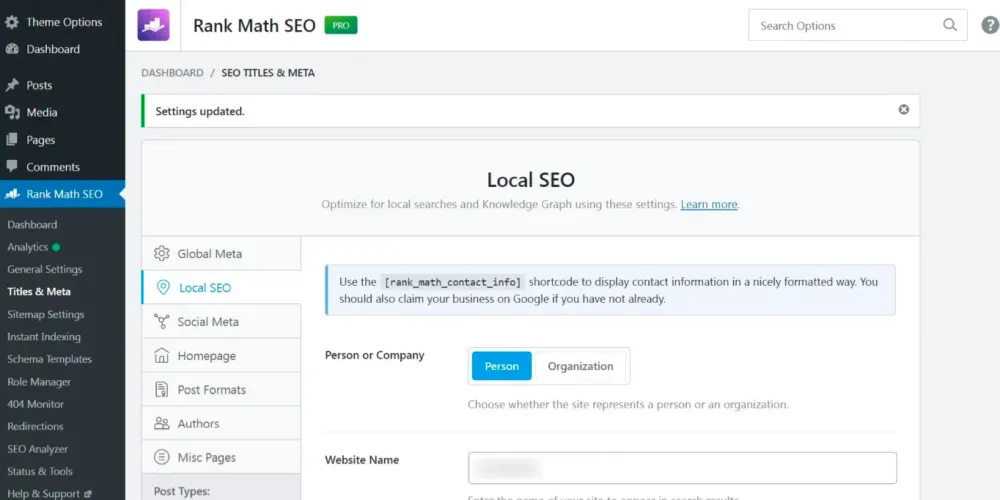Click the search magnifier icon
The image size is (1000, 500).
[950, 26]
